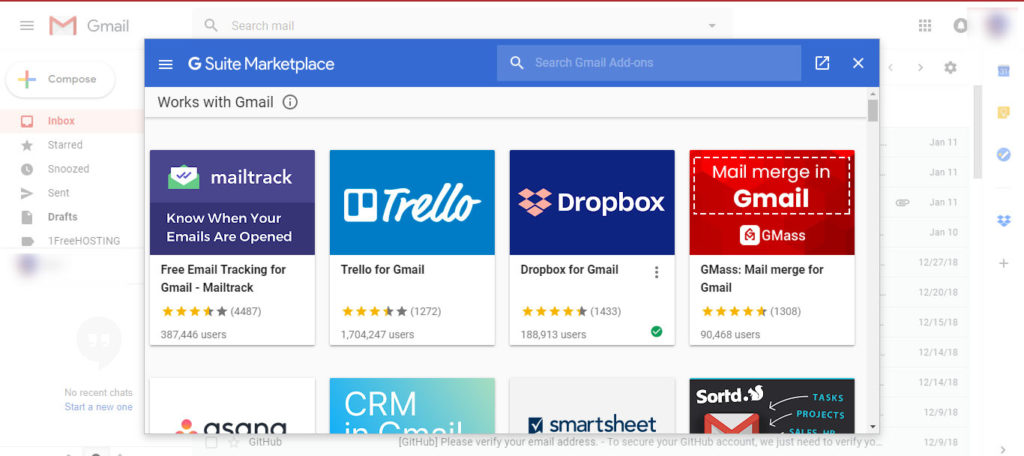Open GMass: Mail merge for Gmail title
The width and height of the screenshot is (1024, 456).
coord(762,278)
